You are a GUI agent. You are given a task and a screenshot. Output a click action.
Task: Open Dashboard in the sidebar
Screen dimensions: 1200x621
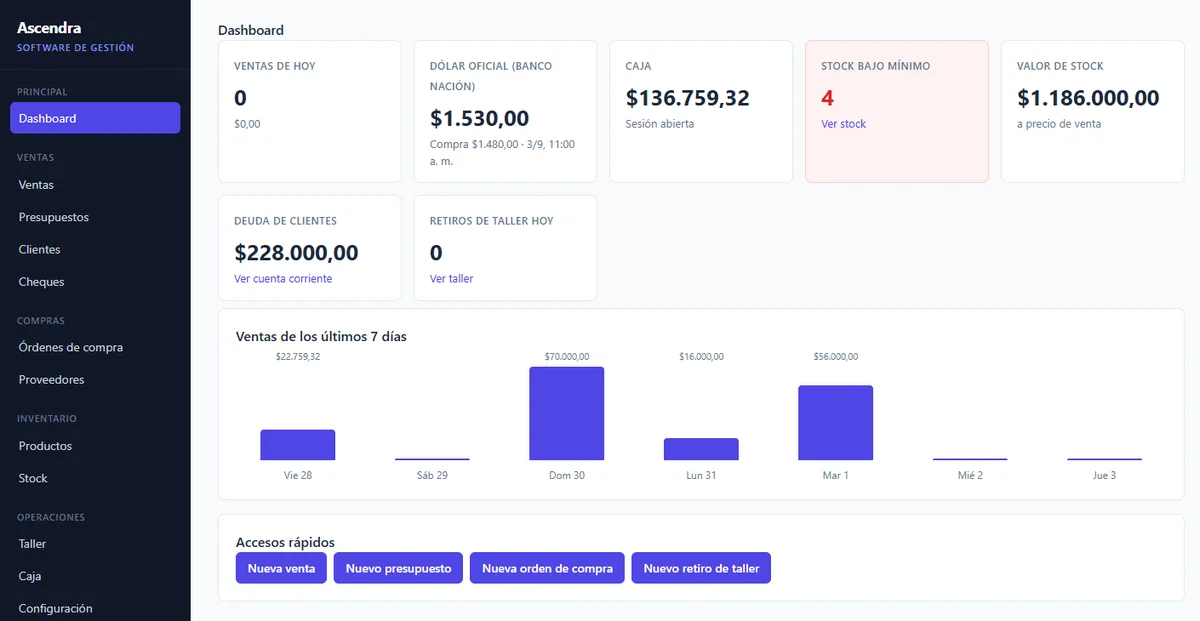point(95,118)
